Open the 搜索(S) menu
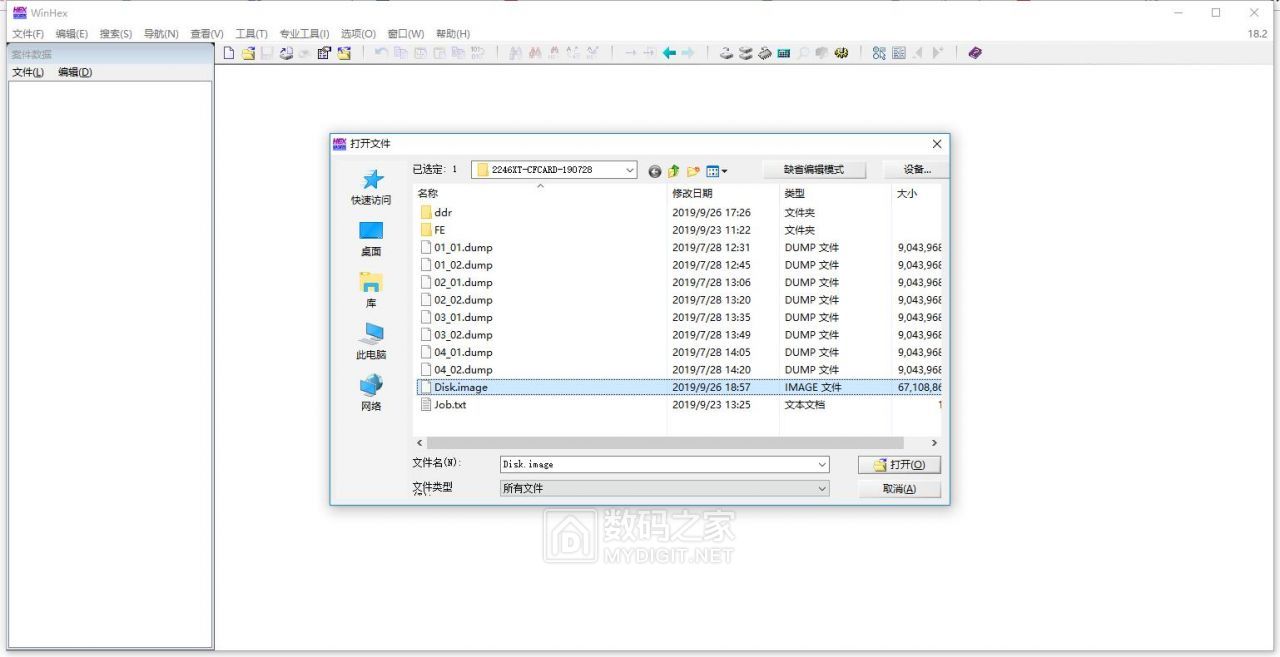1280x657 pixels. coord(115,34)
